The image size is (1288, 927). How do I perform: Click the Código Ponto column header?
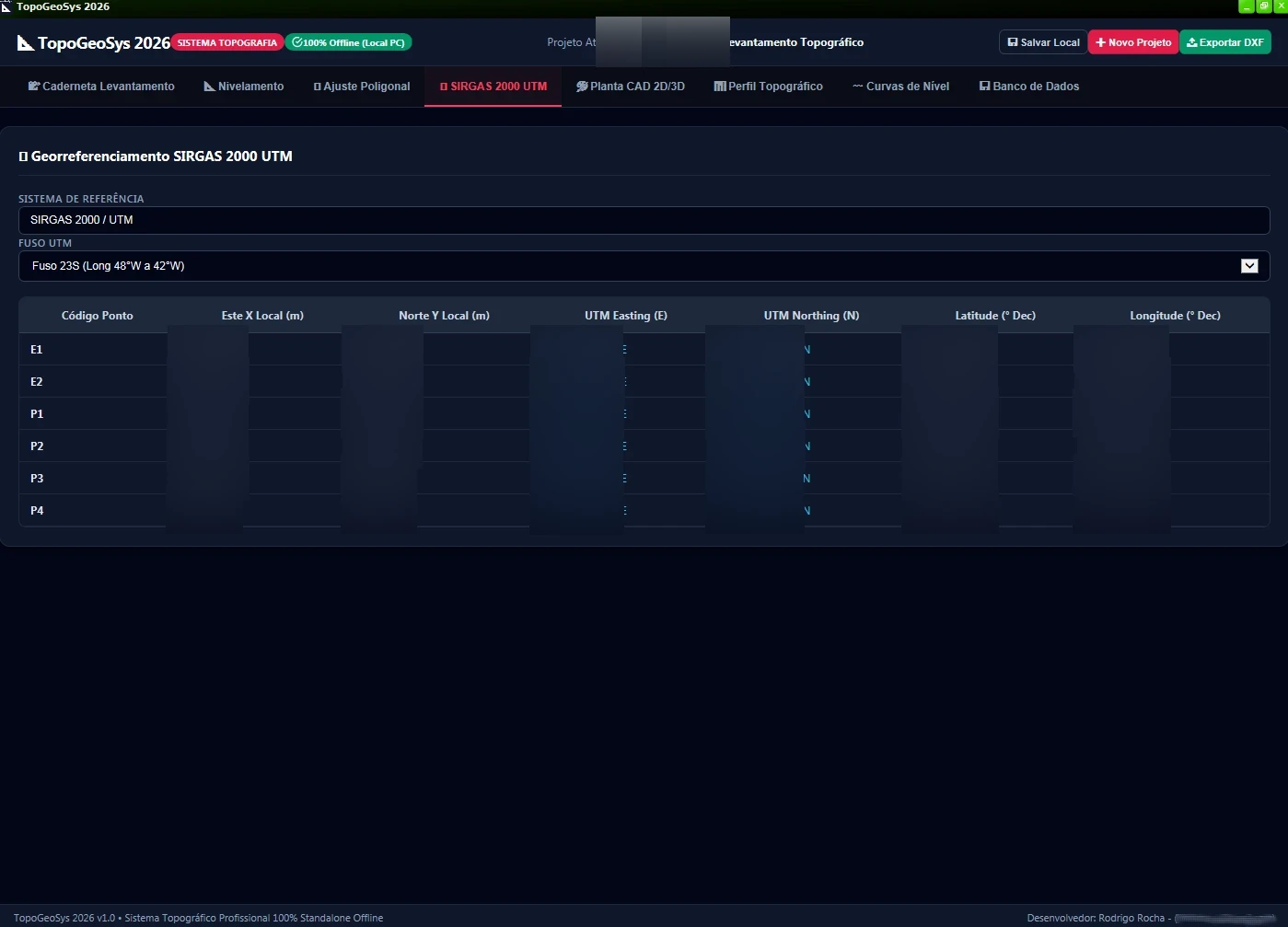pos(98,316)
